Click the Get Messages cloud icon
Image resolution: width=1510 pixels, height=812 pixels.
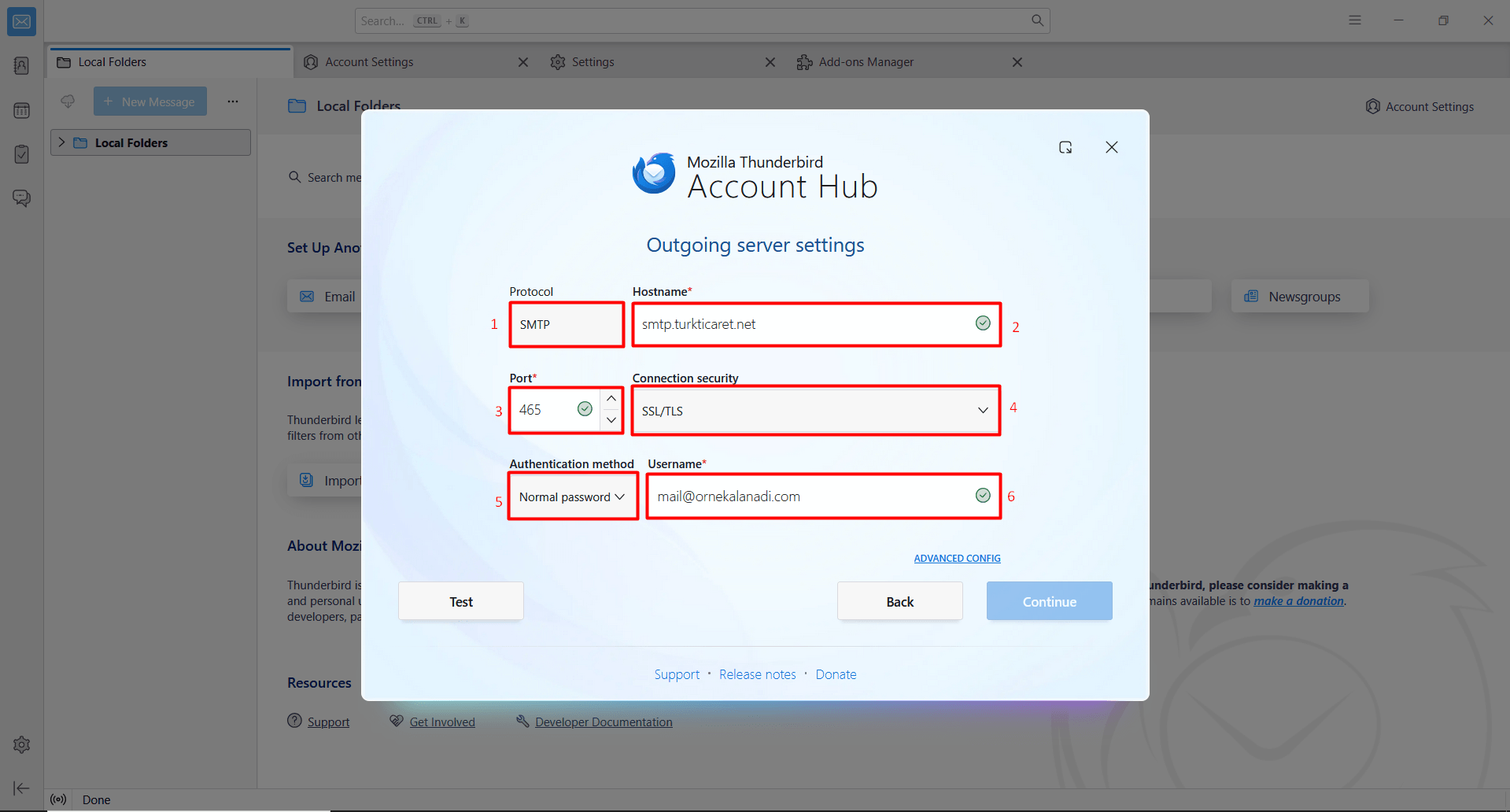68,101
